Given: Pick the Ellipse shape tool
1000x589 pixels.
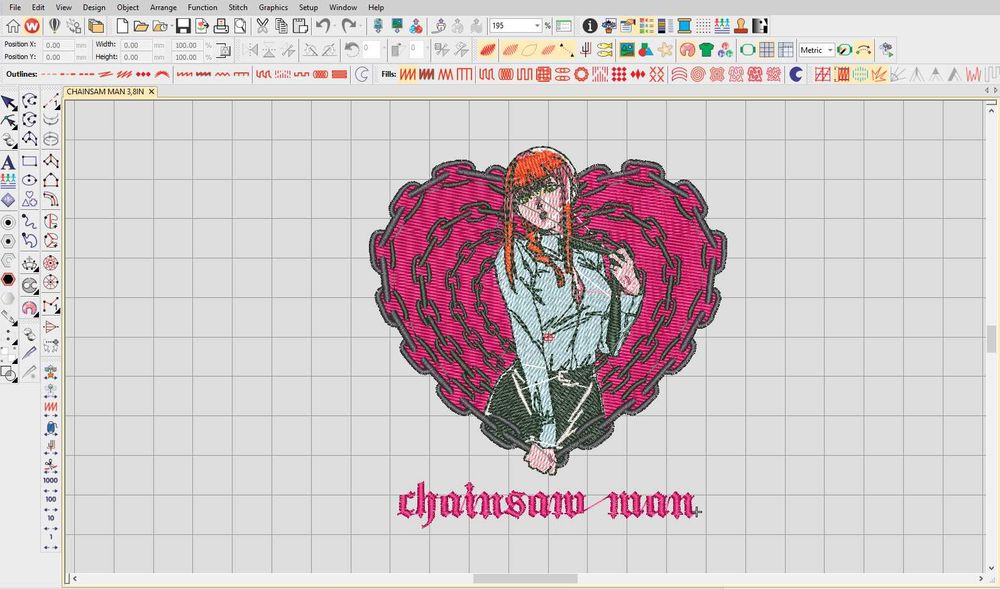Looking at the screenshot, I should (x=29, y=180).
